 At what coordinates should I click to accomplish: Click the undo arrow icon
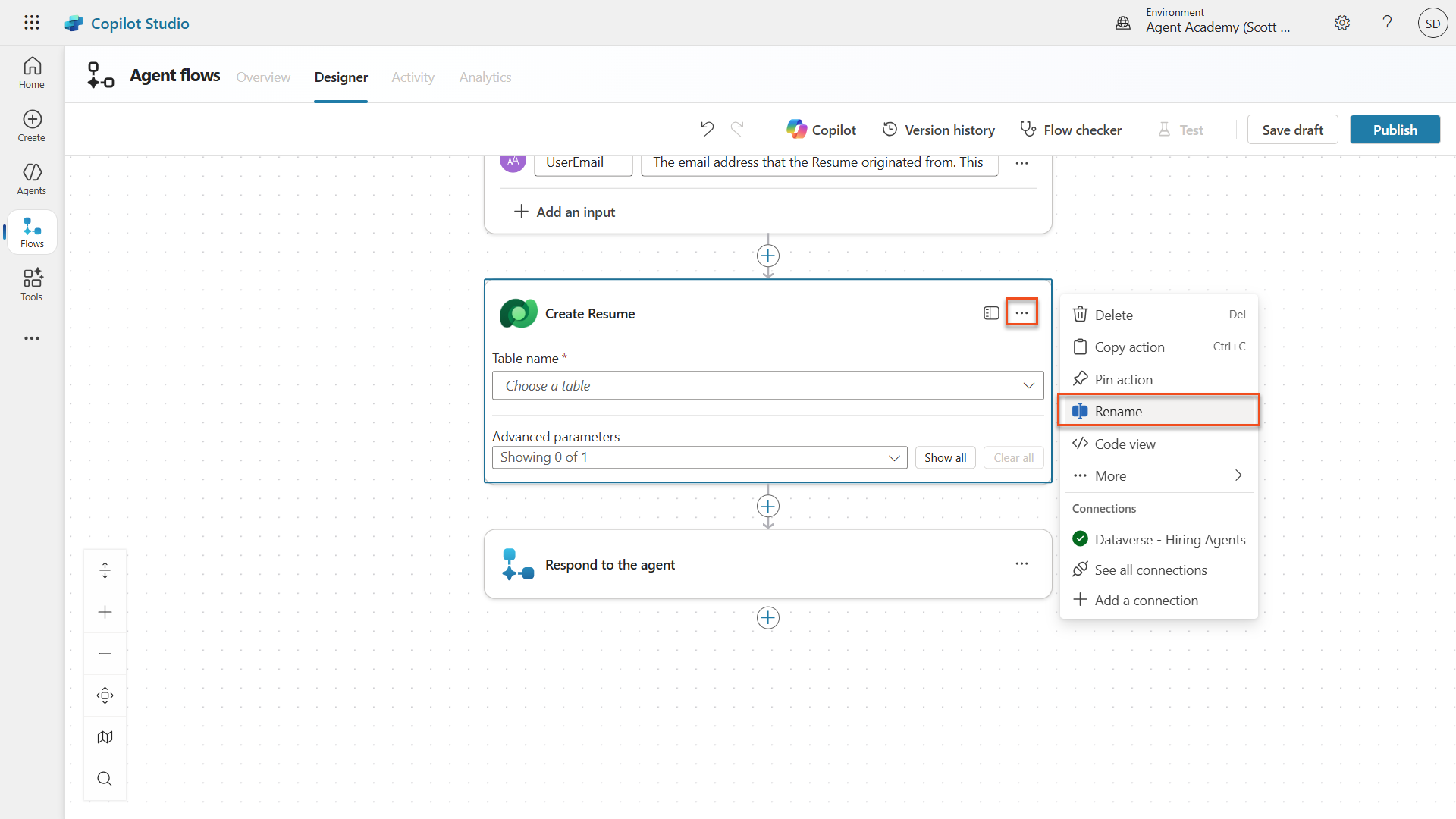coord(707,130)
